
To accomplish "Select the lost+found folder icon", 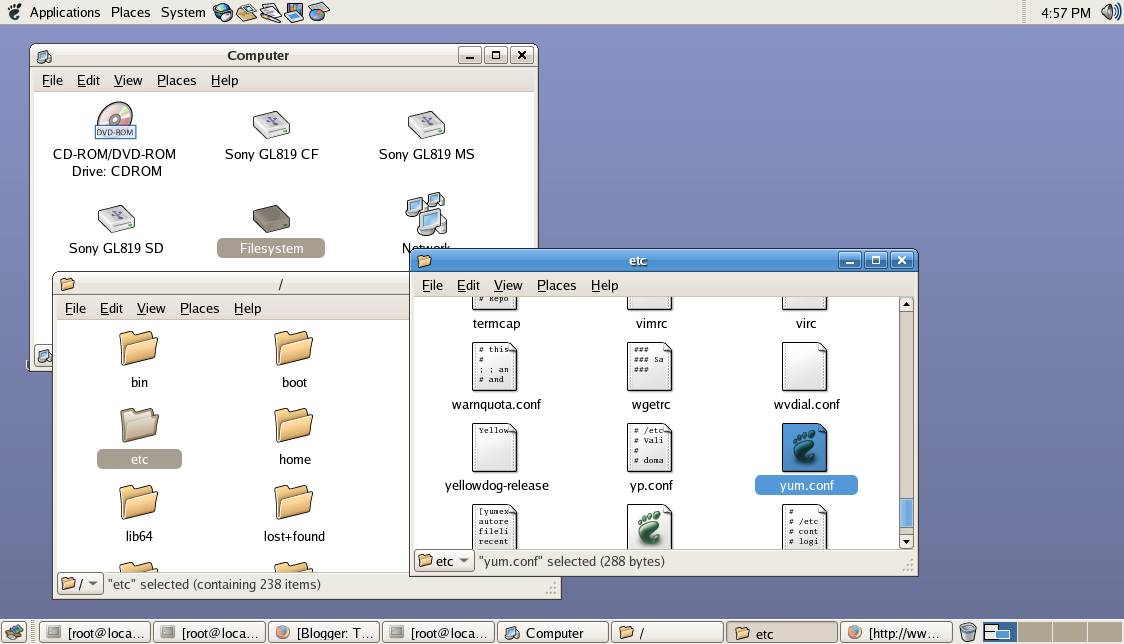I will (294, 502).
